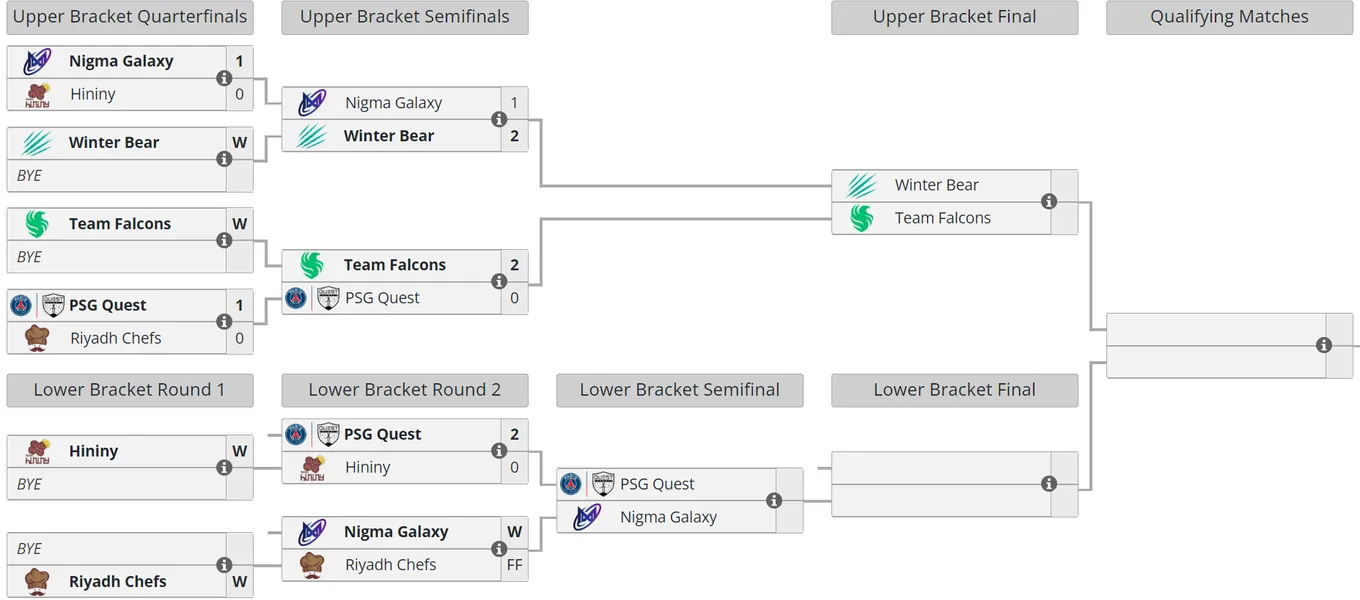Open info icon for Upper Bracket Final match
This screenshot has height=600, width=1360.
click(x=1049, y=201)
